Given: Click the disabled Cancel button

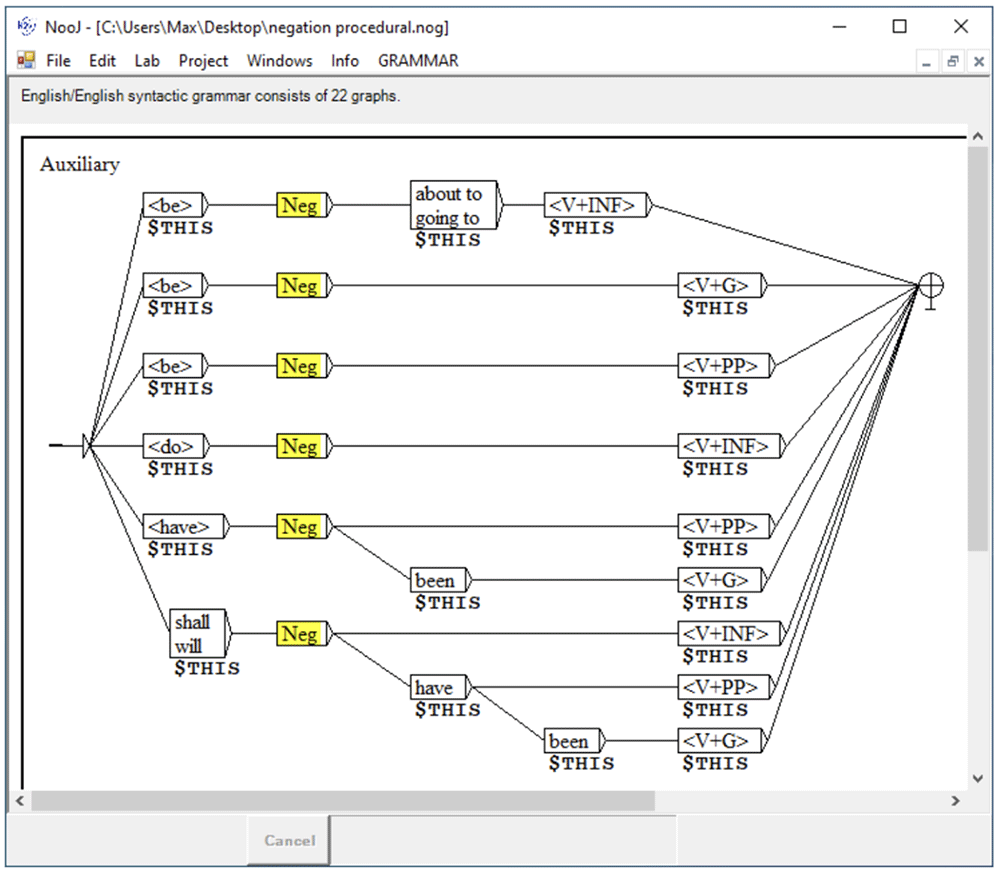Looking at the screenshot, I should click(290, 840).
